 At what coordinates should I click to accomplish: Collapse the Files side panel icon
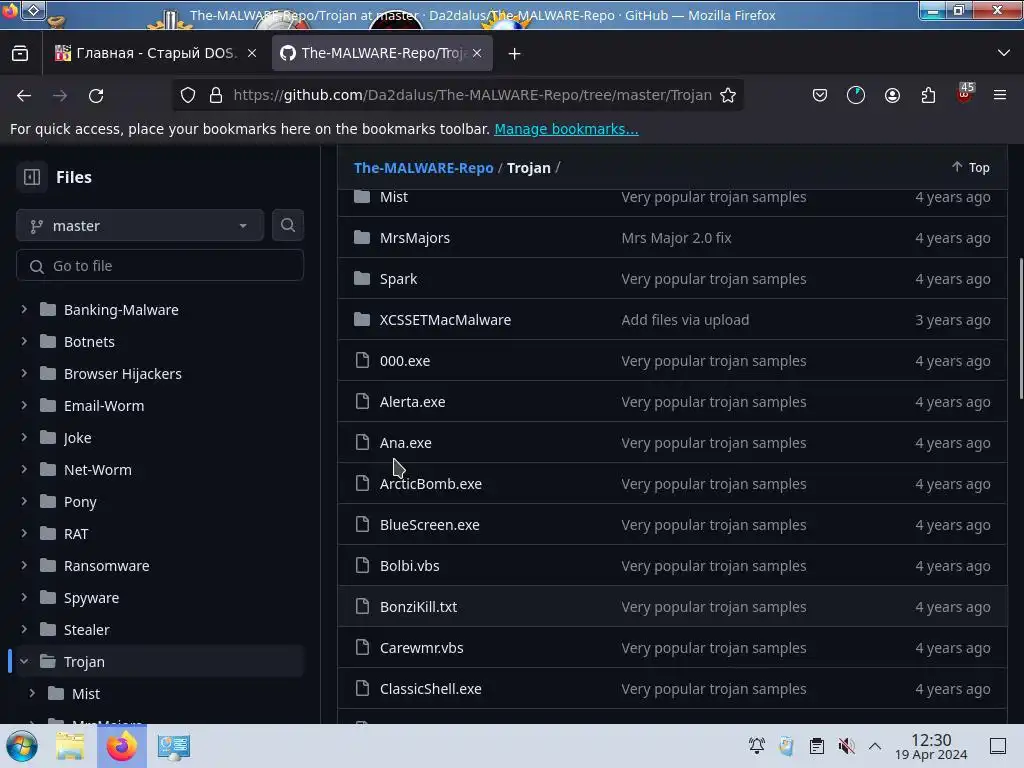(x=31, y=177)
